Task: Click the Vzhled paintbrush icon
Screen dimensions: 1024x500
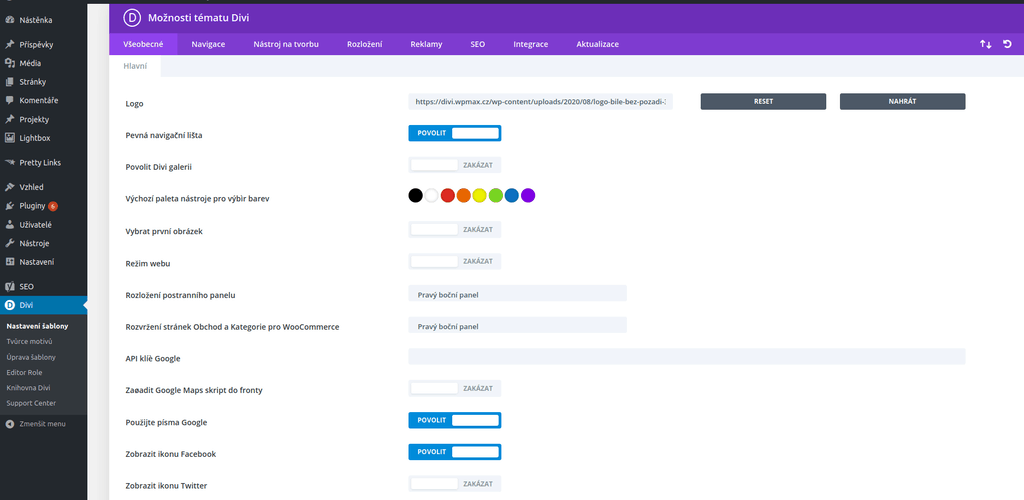Action: 10,187
